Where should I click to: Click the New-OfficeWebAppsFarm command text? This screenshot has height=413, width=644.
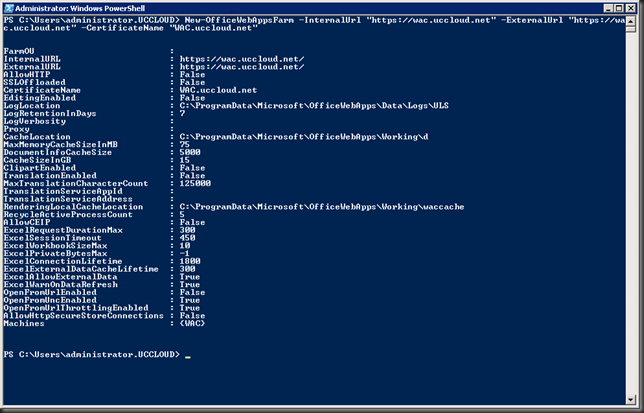[239, 20]
